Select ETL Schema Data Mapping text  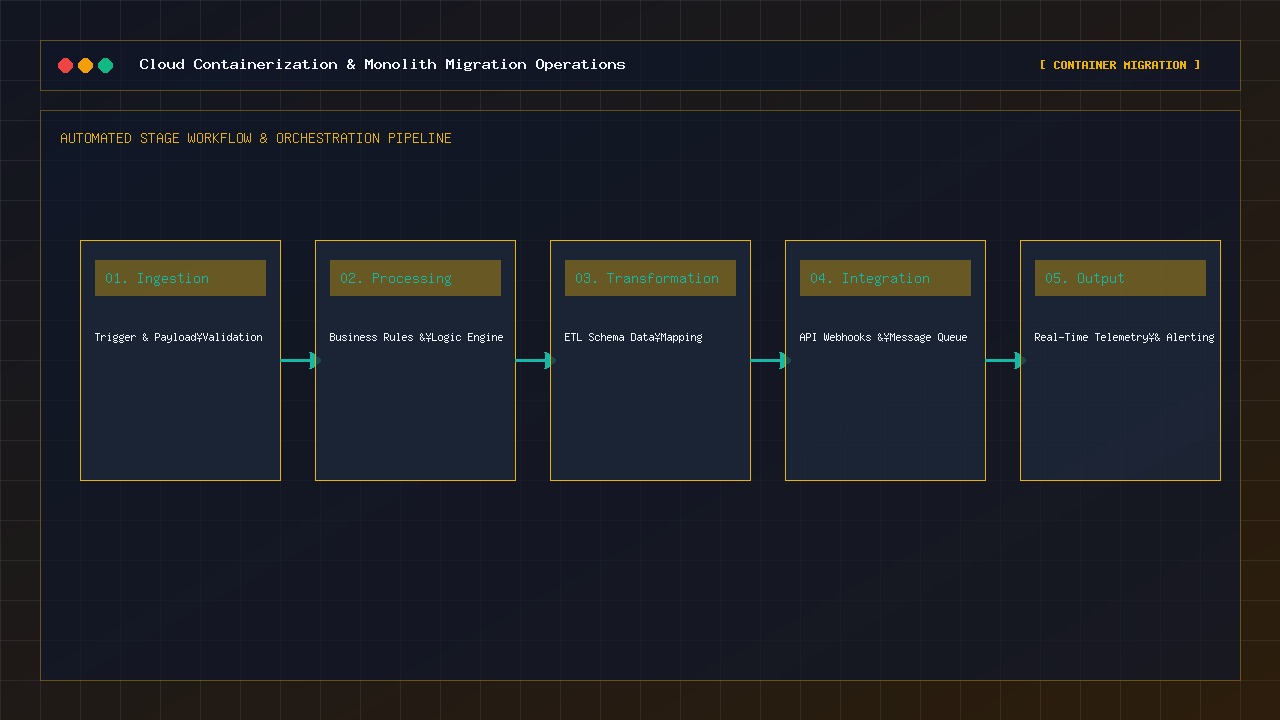[633, 337]
